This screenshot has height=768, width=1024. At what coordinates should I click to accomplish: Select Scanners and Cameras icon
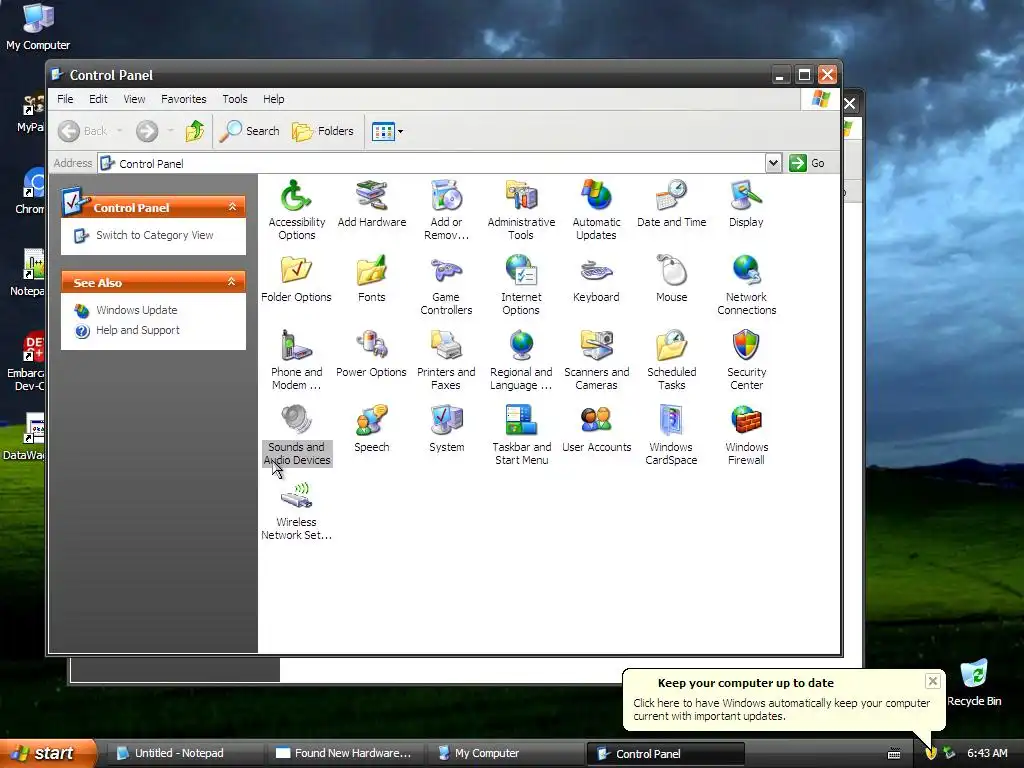coord(596,359)
